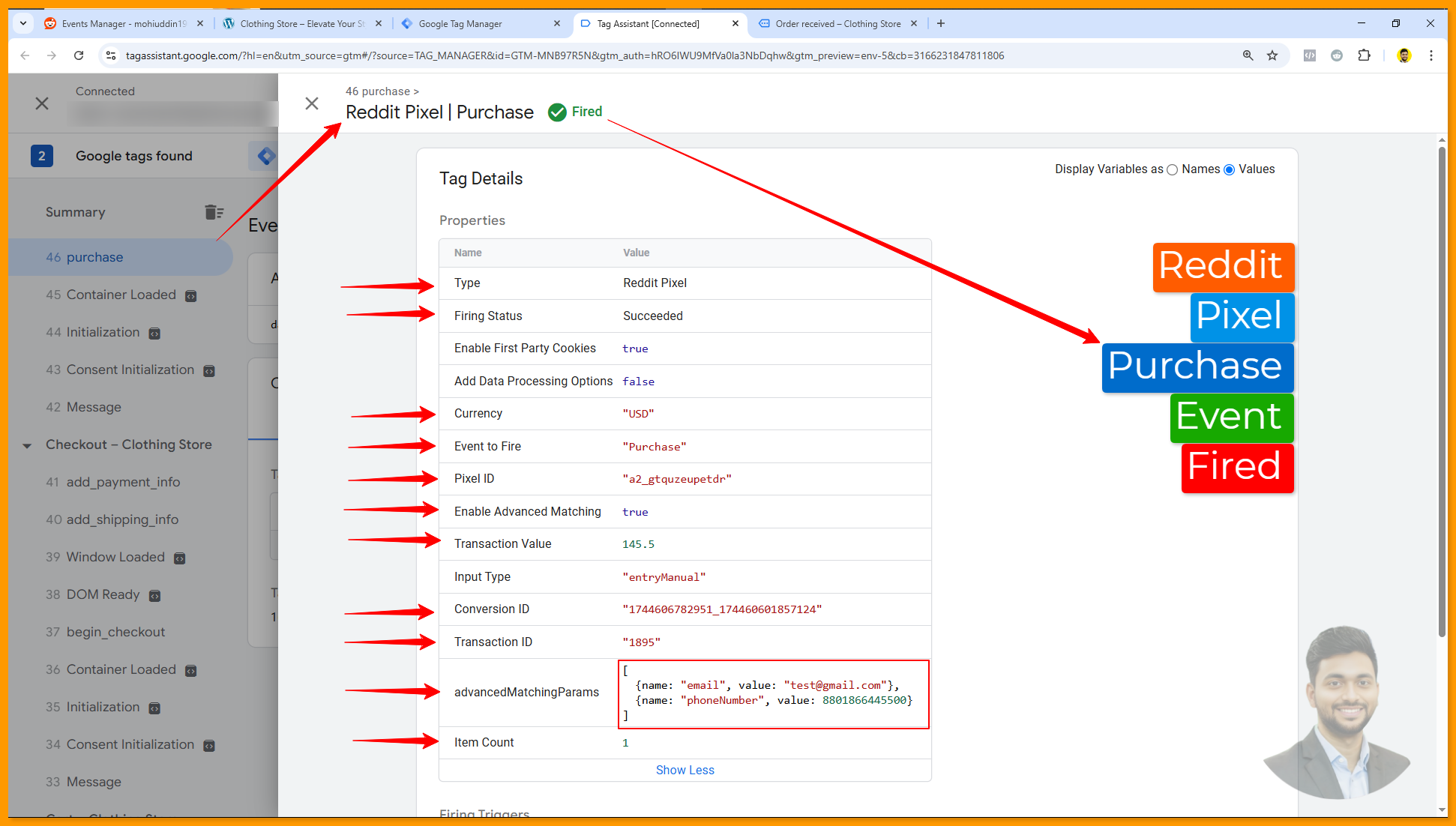Open the browser Extensions puzzle icon

click(x=1364, y=55)
